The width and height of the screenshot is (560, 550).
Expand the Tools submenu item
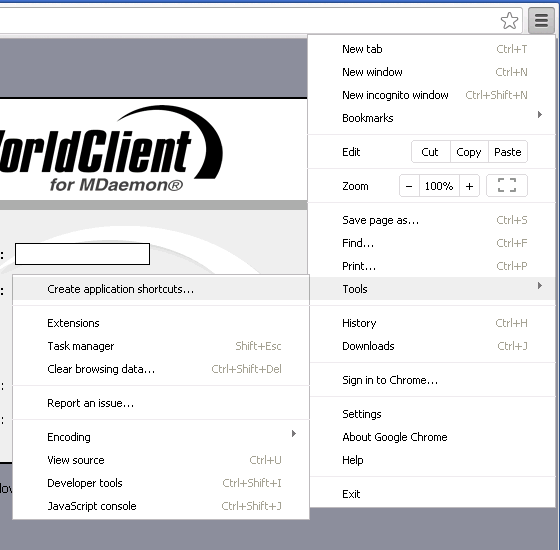[431, 289]
